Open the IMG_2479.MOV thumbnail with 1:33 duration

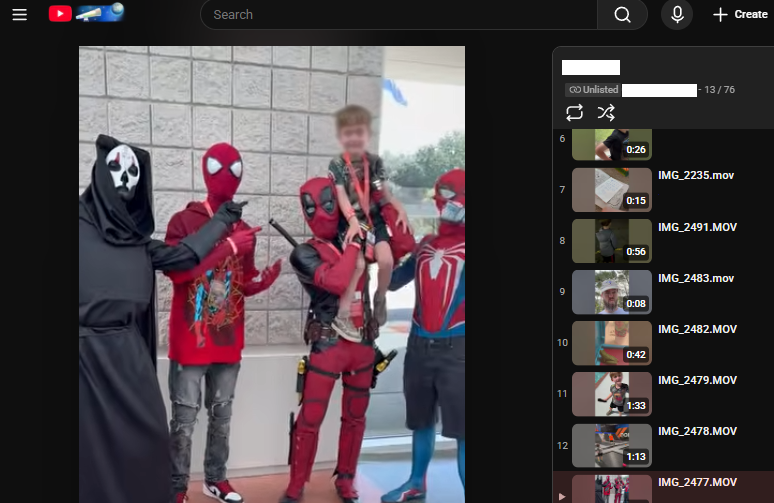(611, 394)
